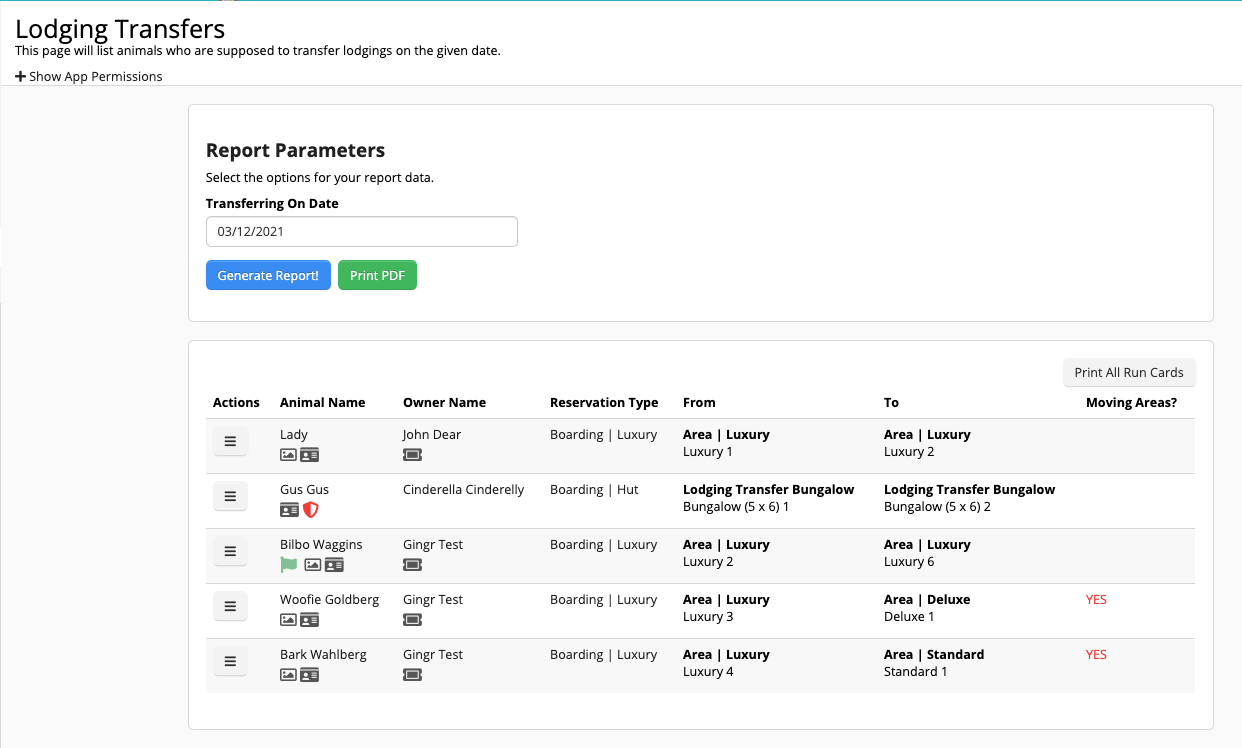Click the green flag icon under Bilbo Waggins
The image size is (1242, 748).
coord(289,564)
